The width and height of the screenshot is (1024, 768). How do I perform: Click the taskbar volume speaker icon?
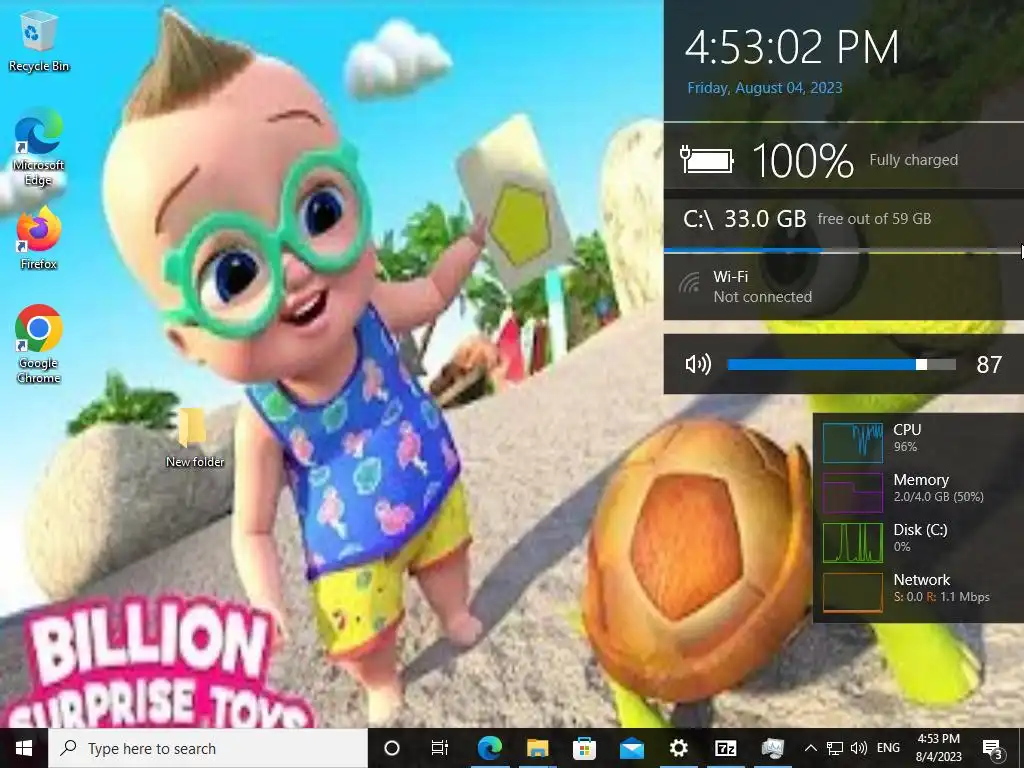pyautogui.click(x=859, y=748)
